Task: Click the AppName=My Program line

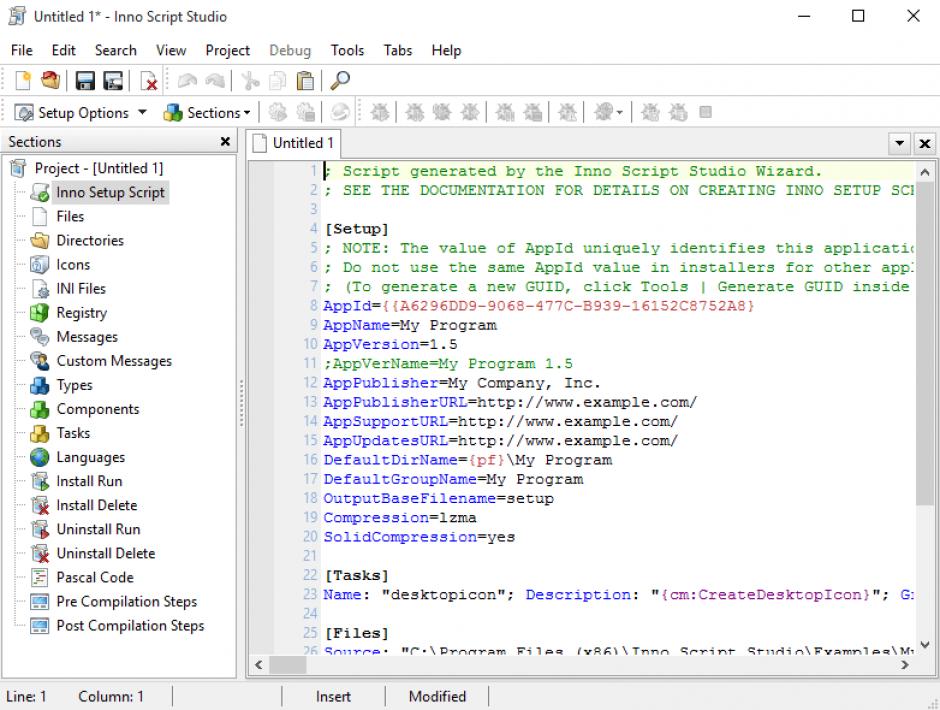Action: (410, 325)
